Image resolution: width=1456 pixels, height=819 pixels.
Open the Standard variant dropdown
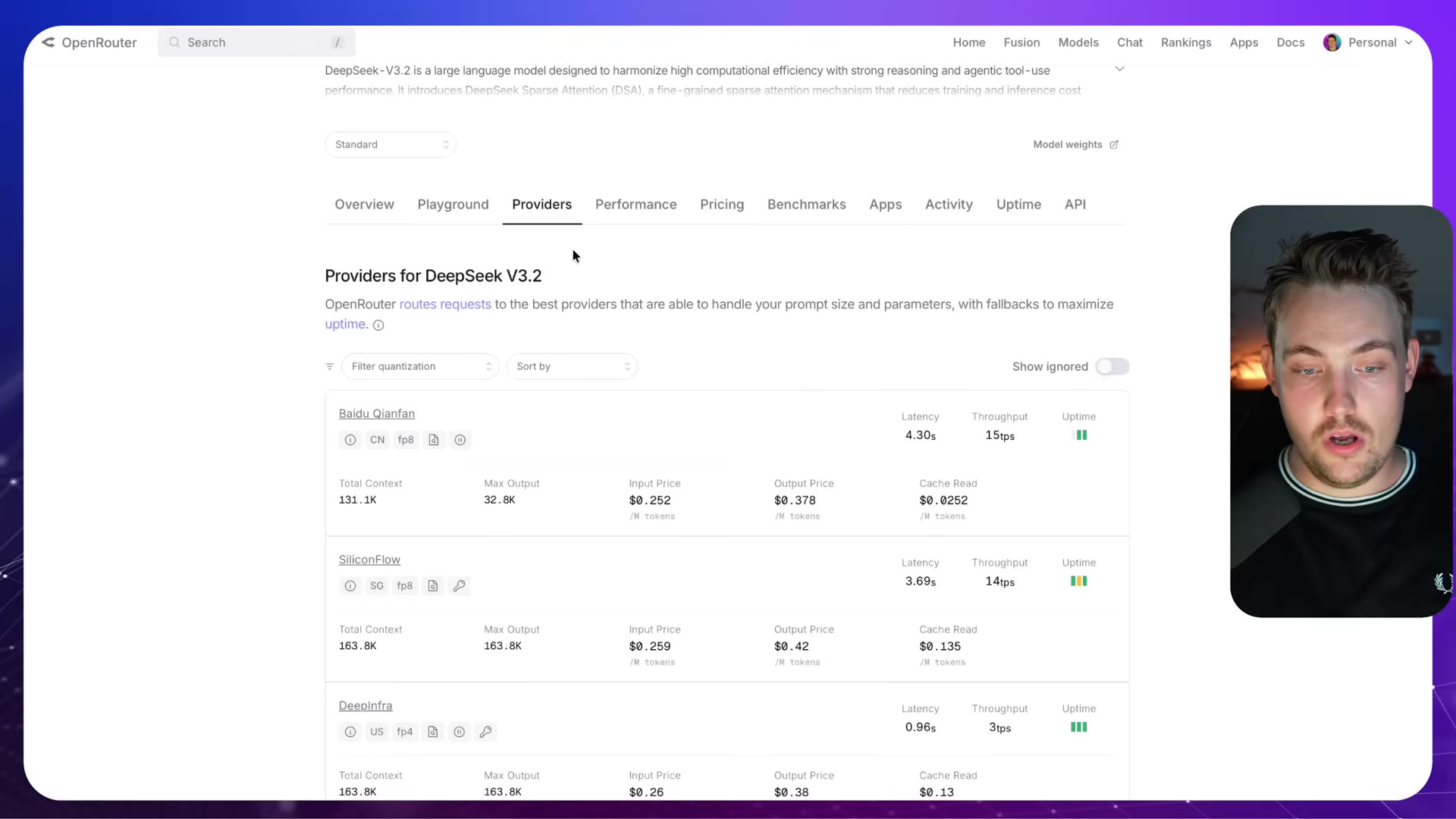pos(391,145)
